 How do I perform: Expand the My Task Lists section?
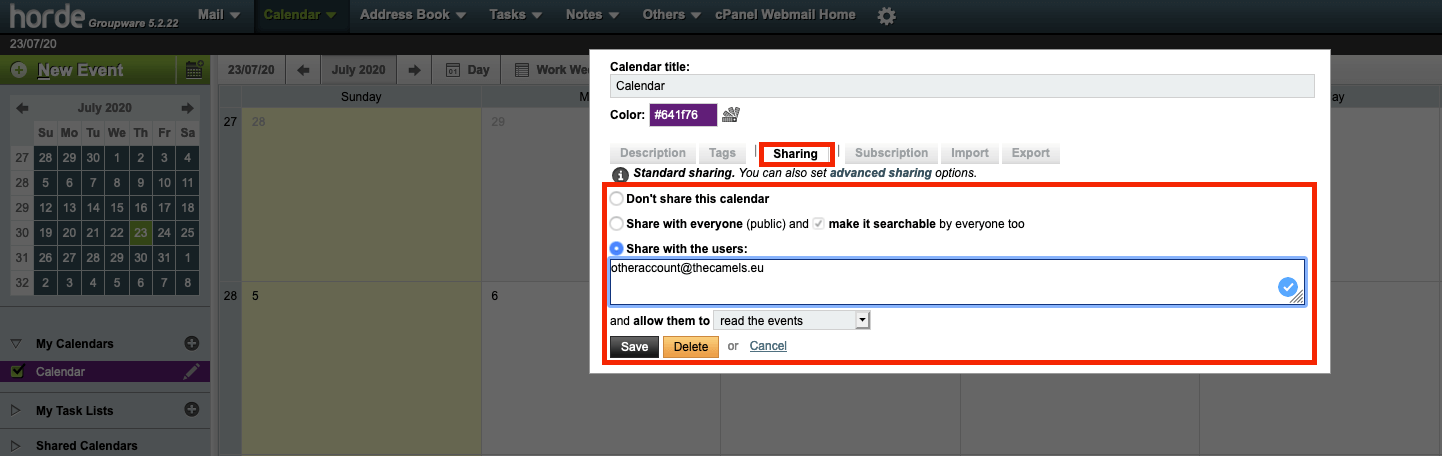click(x=16, y=410)
